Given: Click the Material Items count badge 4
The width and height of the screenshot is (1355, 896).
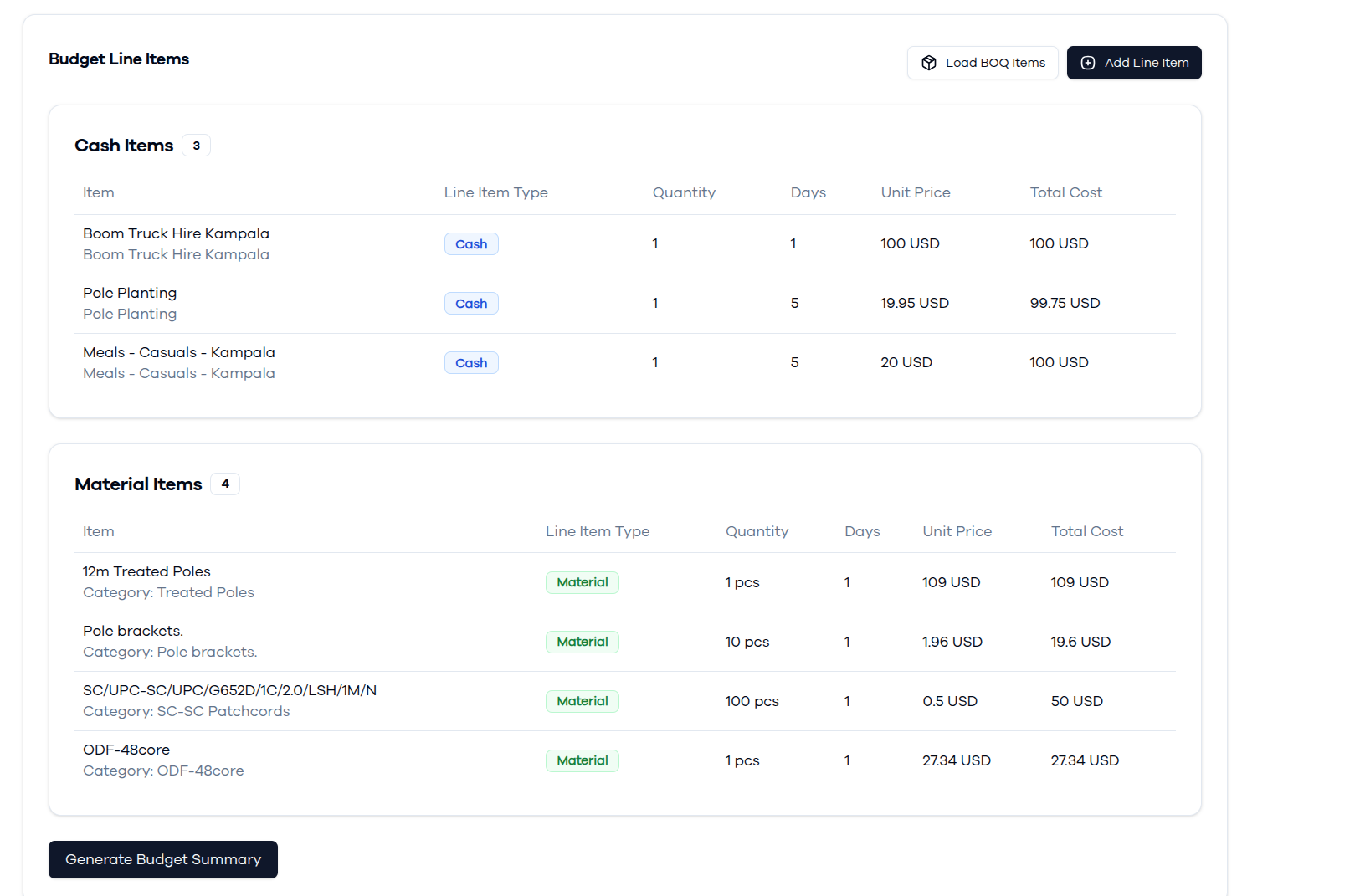Looking at the screenshot, I should pos(225,484).
